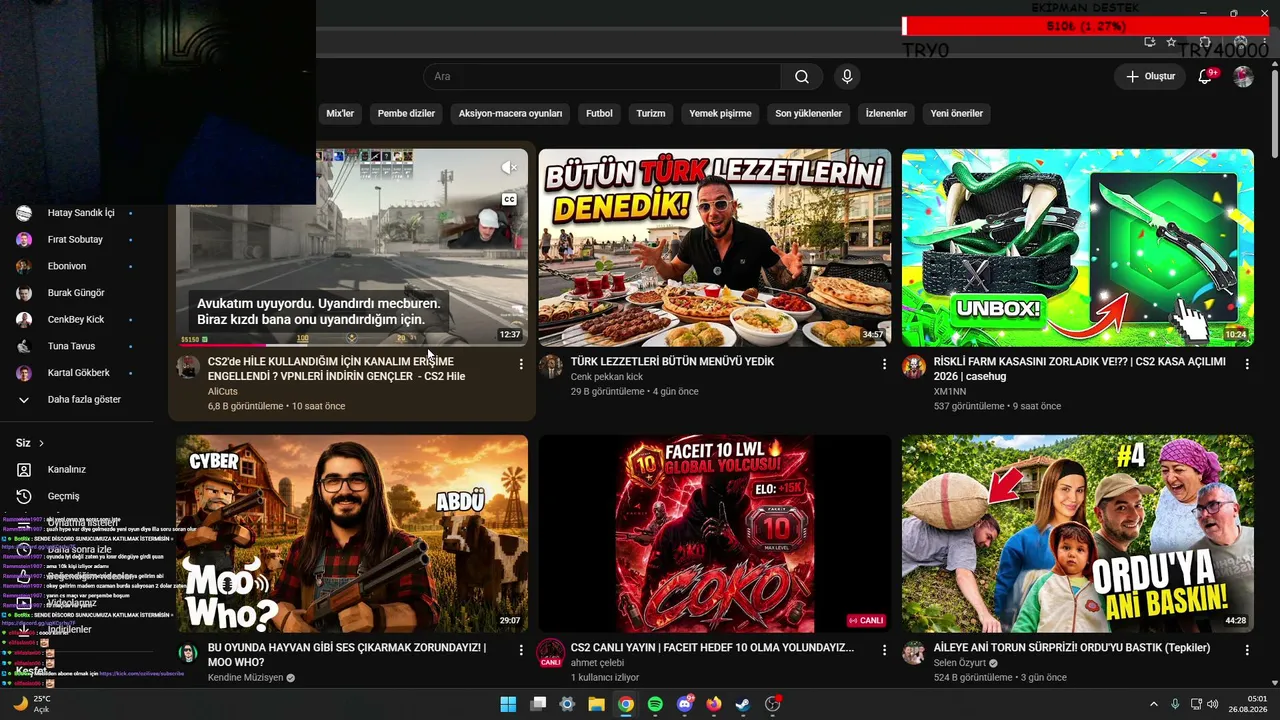Select the Yemek pişirme filter chip

[x=720, y=114]
